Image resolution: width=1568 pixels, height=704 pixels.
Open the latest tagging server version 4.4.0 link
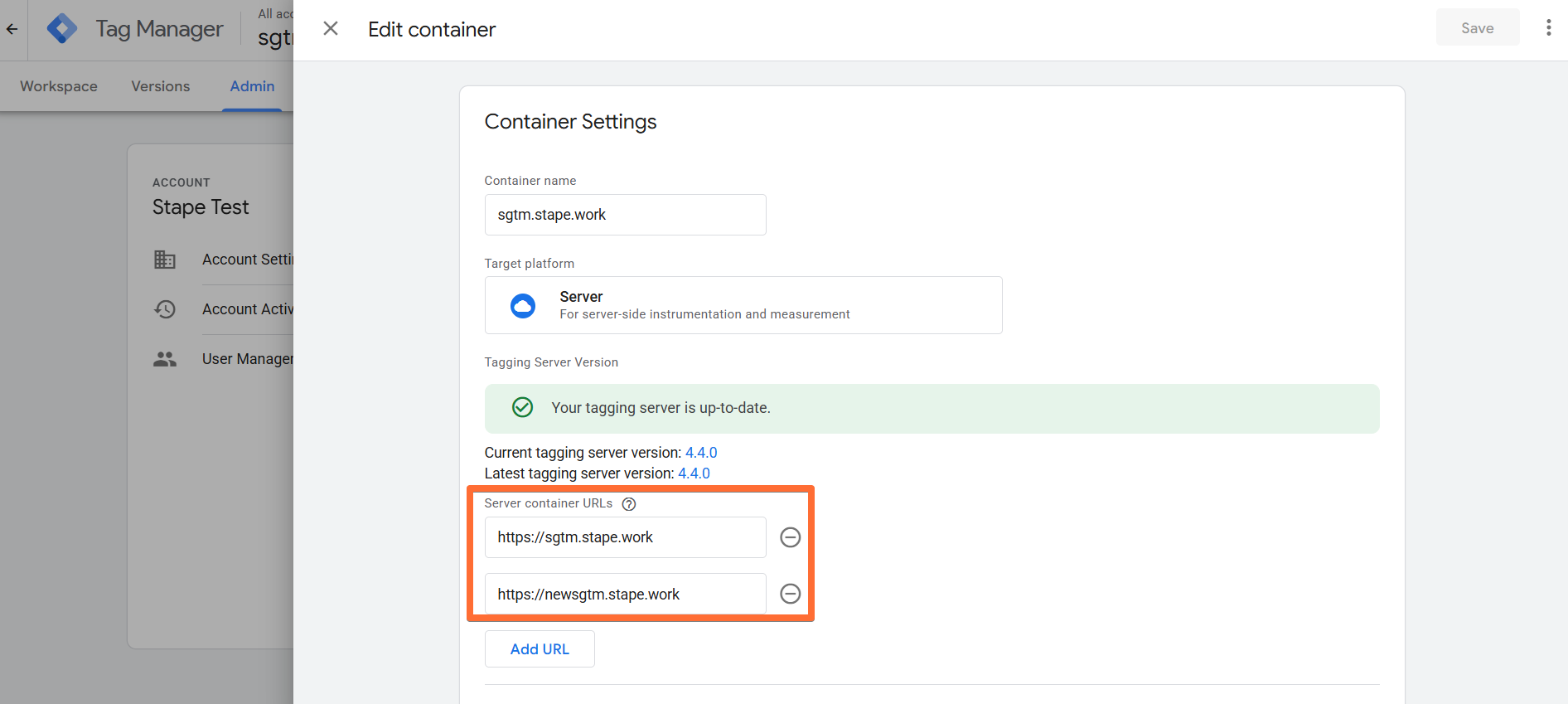tap(694, 473)
